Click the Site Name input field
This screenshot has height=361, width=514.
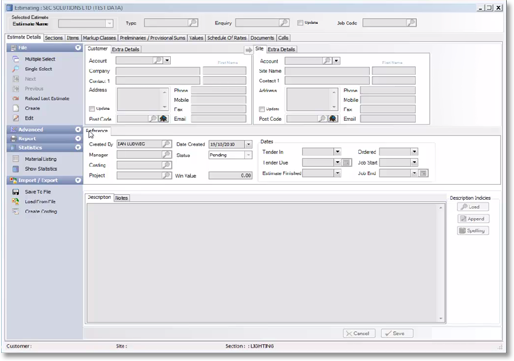[x=327, y=71]
